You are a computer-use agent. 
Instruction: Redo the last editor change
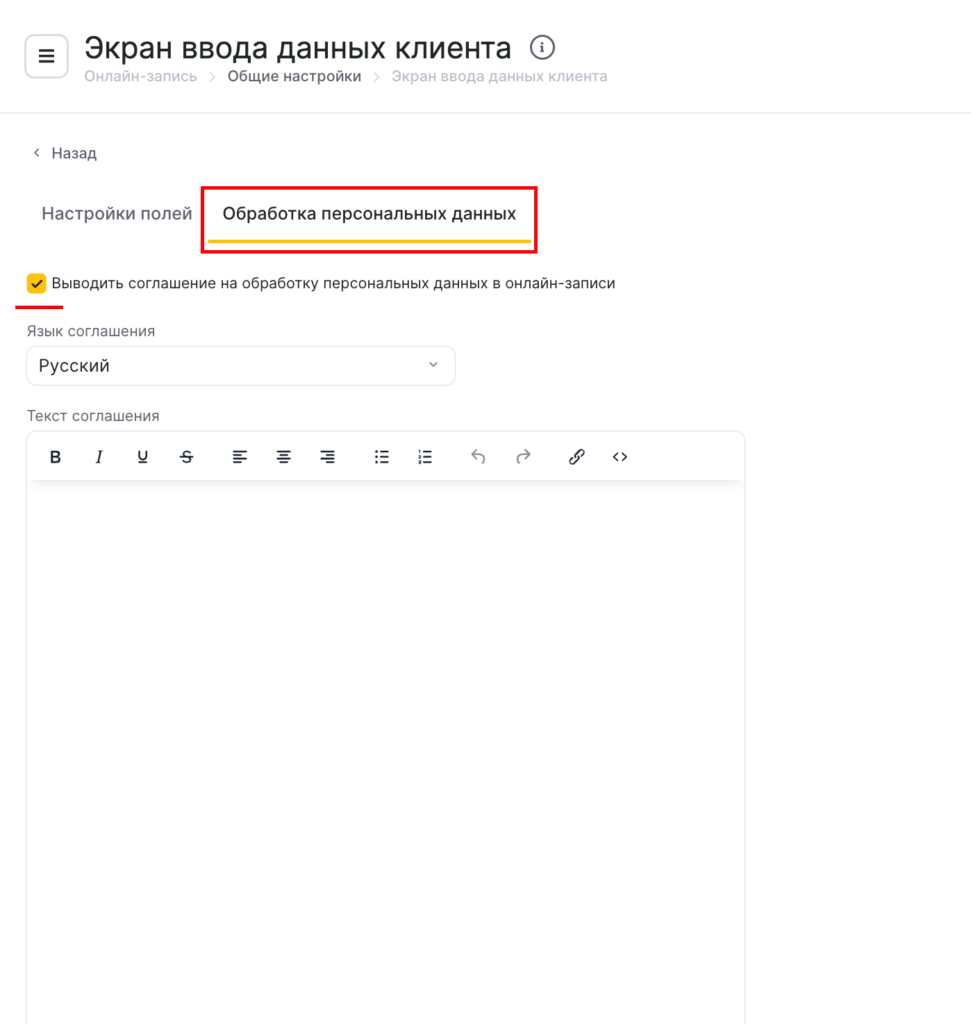click(x=522, y=457)
